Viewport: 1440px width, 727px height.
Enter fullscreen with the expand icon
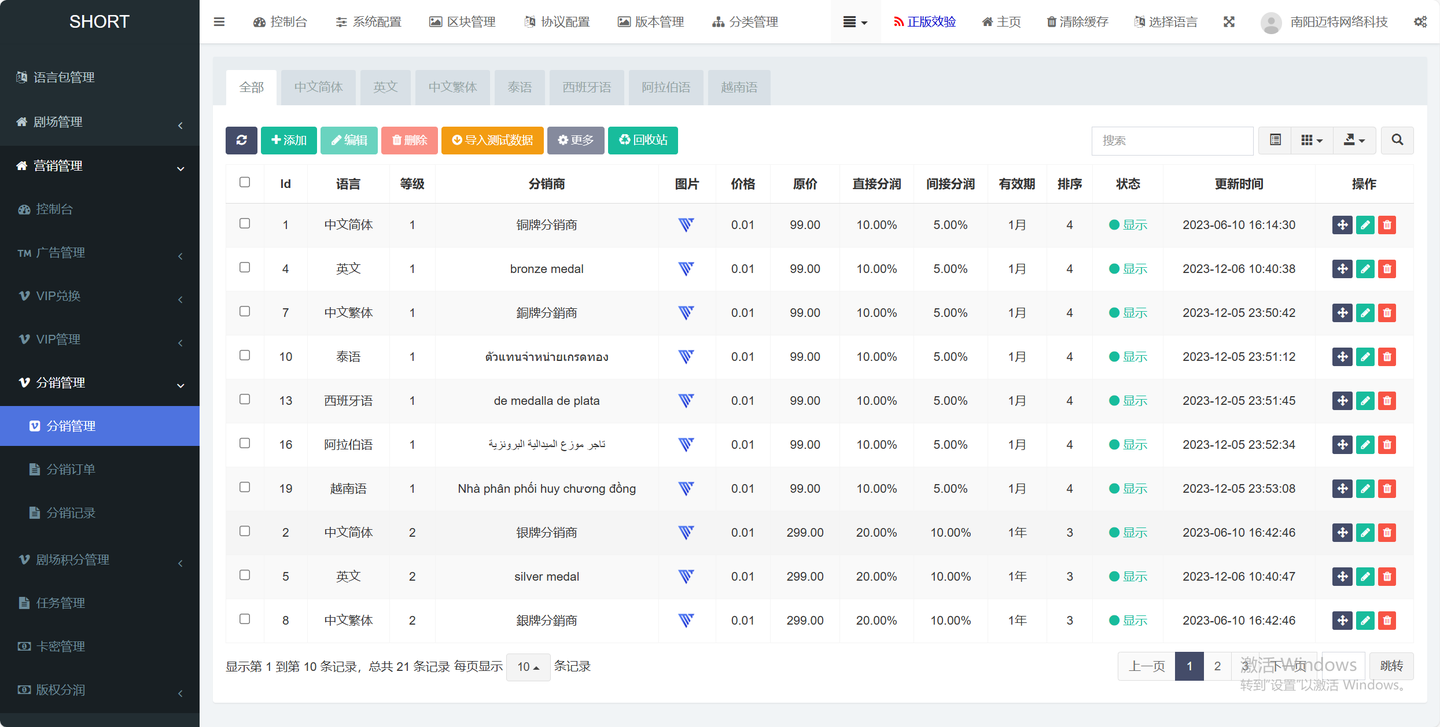[x=1229, y=22]
